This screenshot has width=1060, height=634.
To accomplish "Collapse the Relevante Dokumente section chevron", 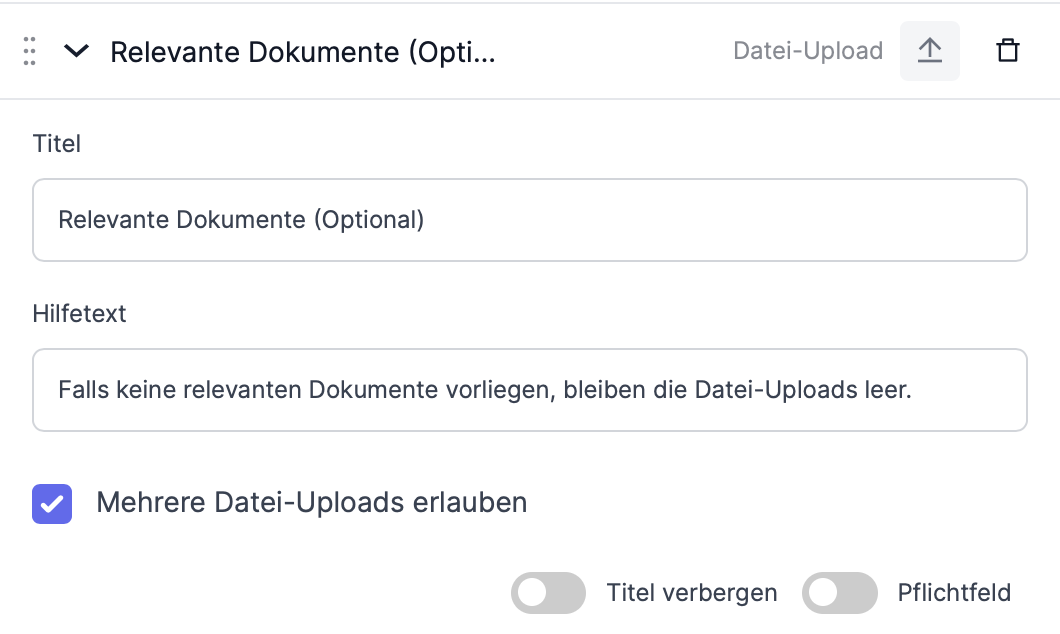I will point(76,51).
